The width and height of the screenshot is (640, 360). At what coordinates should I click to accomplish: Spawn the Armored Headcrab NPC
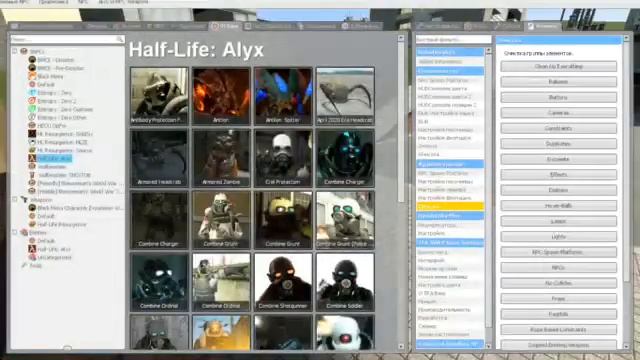(x=159, y=158)
